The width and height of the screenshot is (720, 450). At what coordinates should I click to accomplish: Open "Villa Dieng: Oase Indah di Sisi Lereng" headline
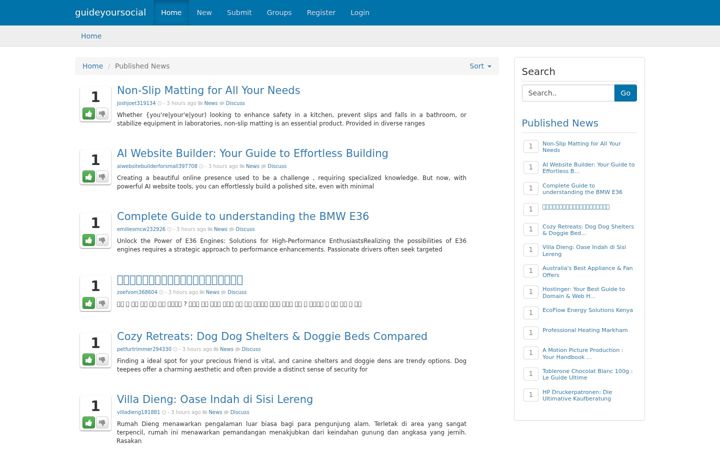(x=215, y=399)
